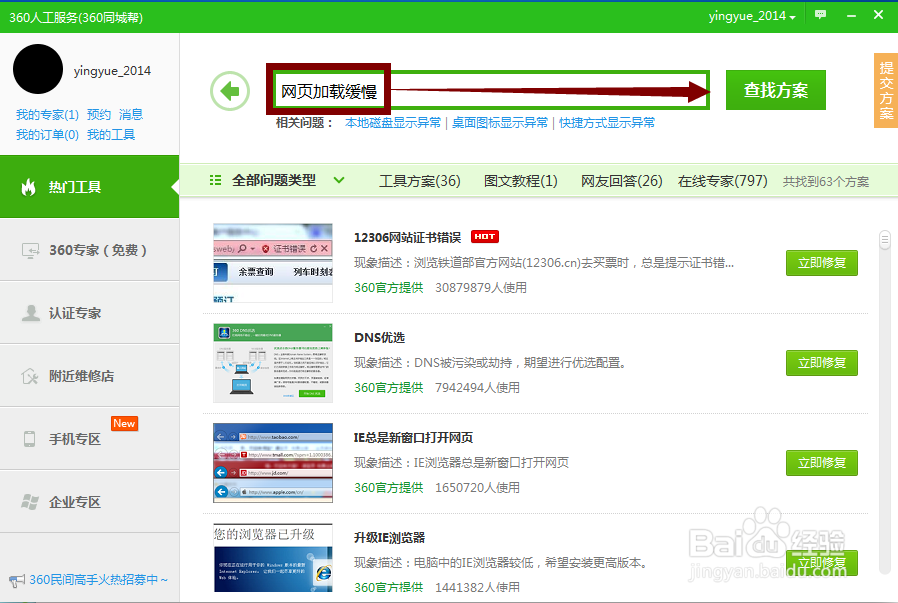The width and height of the screenshot is (898, 603).
Task: Click 立即修复 for DNS优选
Action: point(822,363)
